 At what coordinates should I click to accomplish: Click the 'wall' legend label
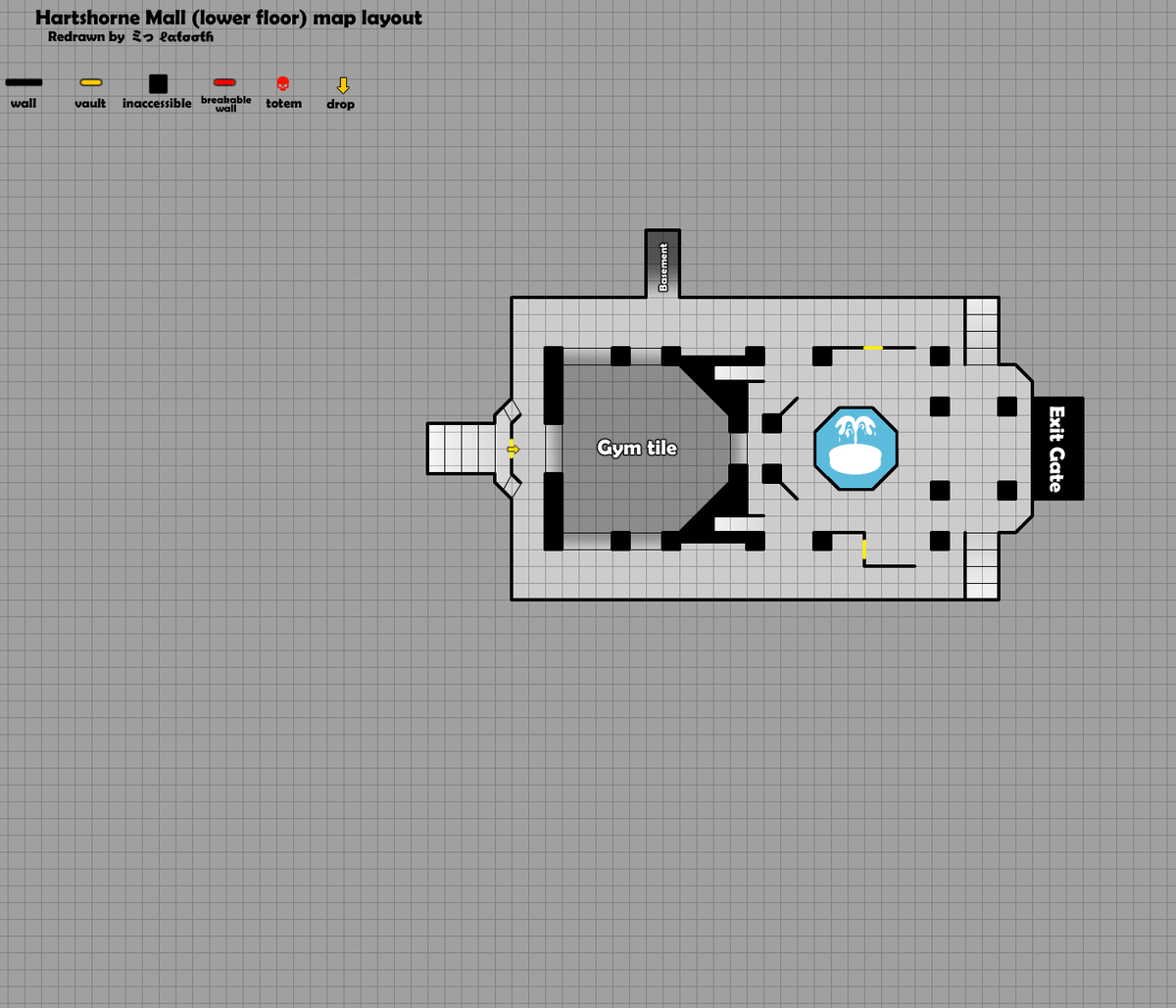[x=24, y=103]
